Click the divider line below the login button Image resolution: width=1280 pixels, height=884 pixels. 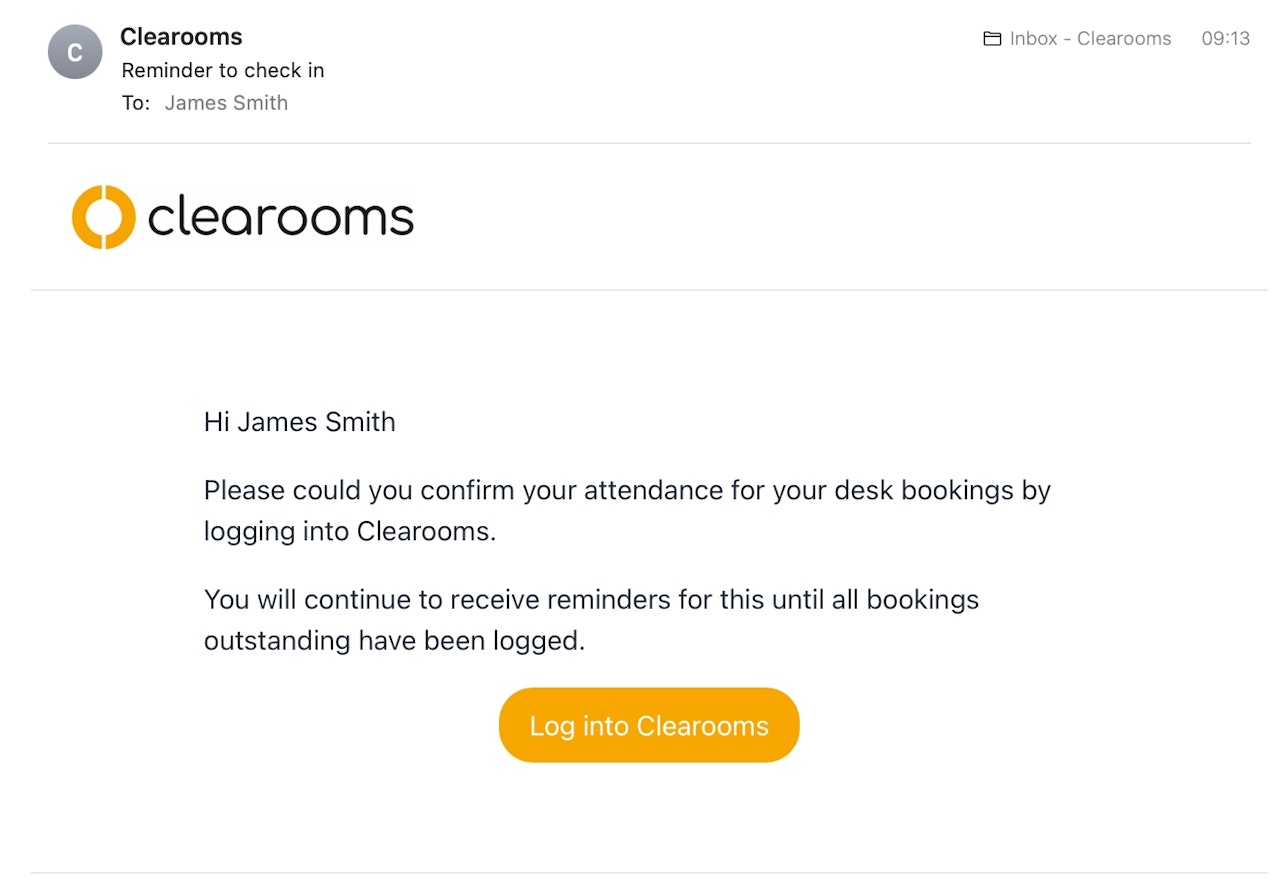pyautogui.click(x=649, y=873)
